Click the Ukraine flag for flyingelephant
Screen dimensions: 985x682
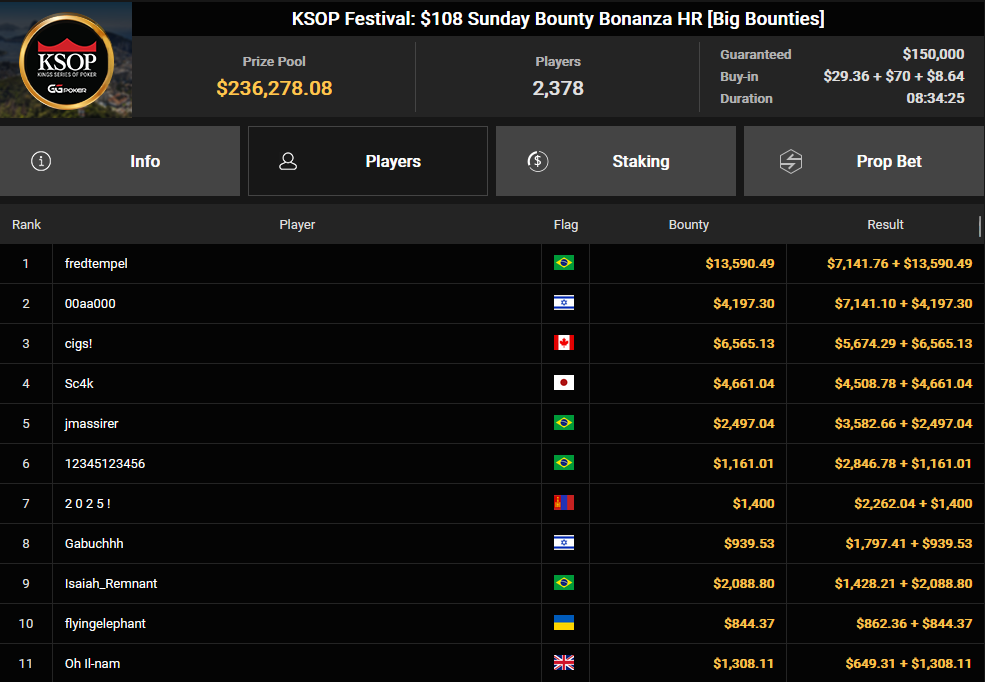point(563,622)
